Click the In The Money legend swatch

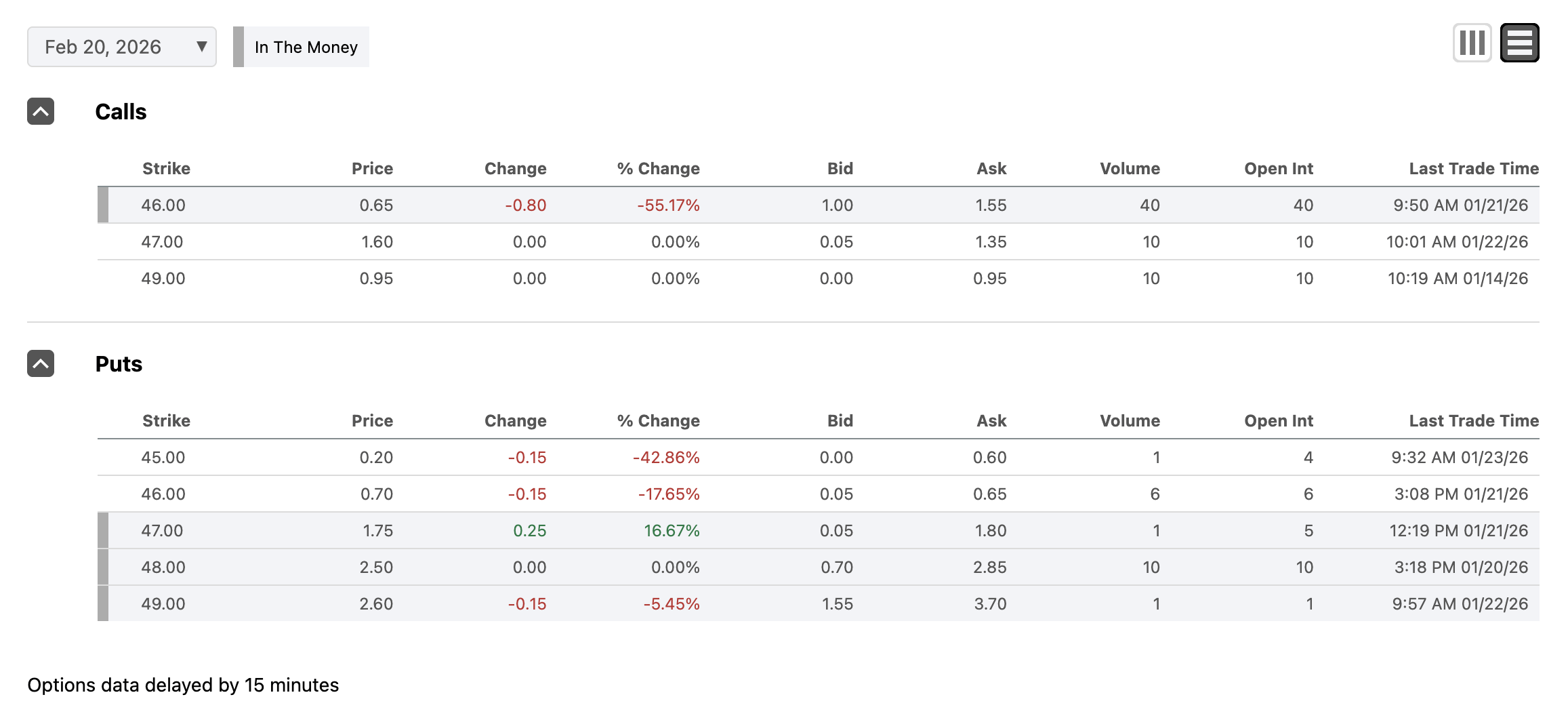(239, 47)
